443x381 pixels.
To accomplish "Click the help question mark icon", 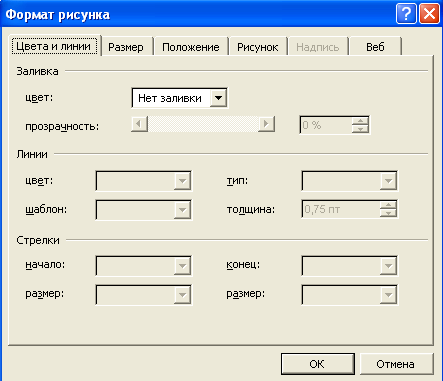I will tap(406, 14).
